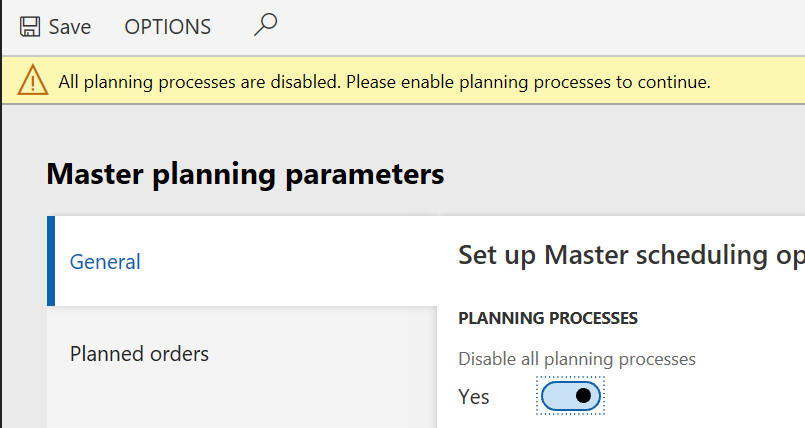The height and width of the screenshot is (428, 805).
Task: Click the black knob of the toggle
Action: 584,396
